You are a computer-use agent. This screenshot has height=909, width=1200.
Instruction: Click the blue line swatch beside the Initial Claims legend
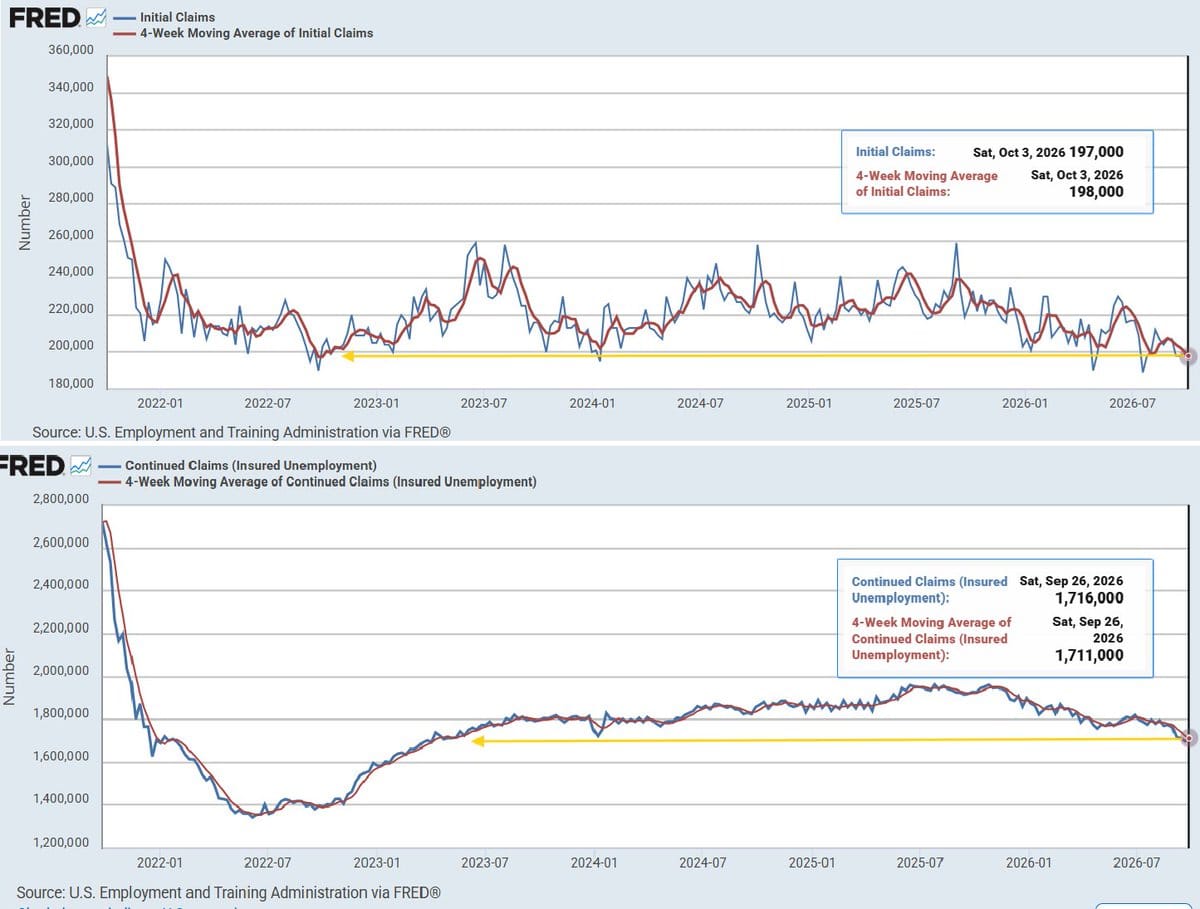pos(125,18)
